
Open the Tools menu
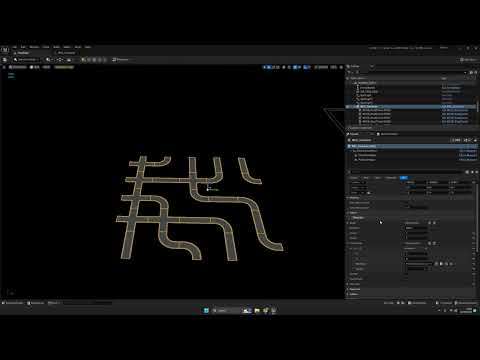pos(46,47)
